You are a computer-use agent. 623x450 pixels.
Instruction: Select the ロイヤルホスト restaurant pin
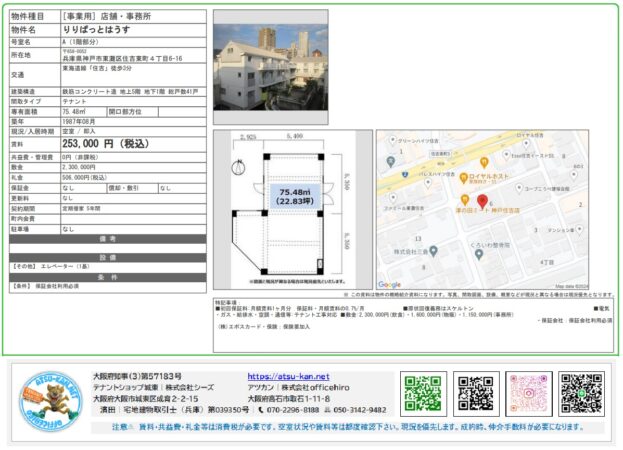click(x=463, y=178)
